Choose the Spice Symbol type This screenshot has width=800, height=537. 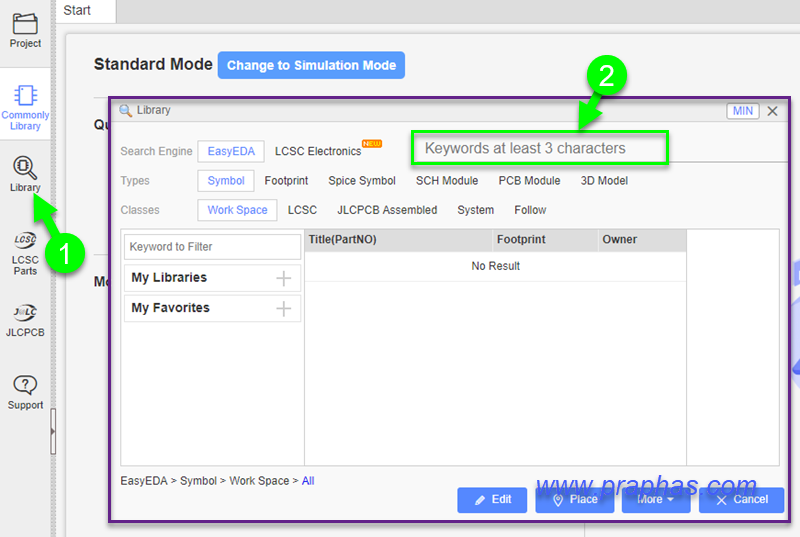pos(362,181)
